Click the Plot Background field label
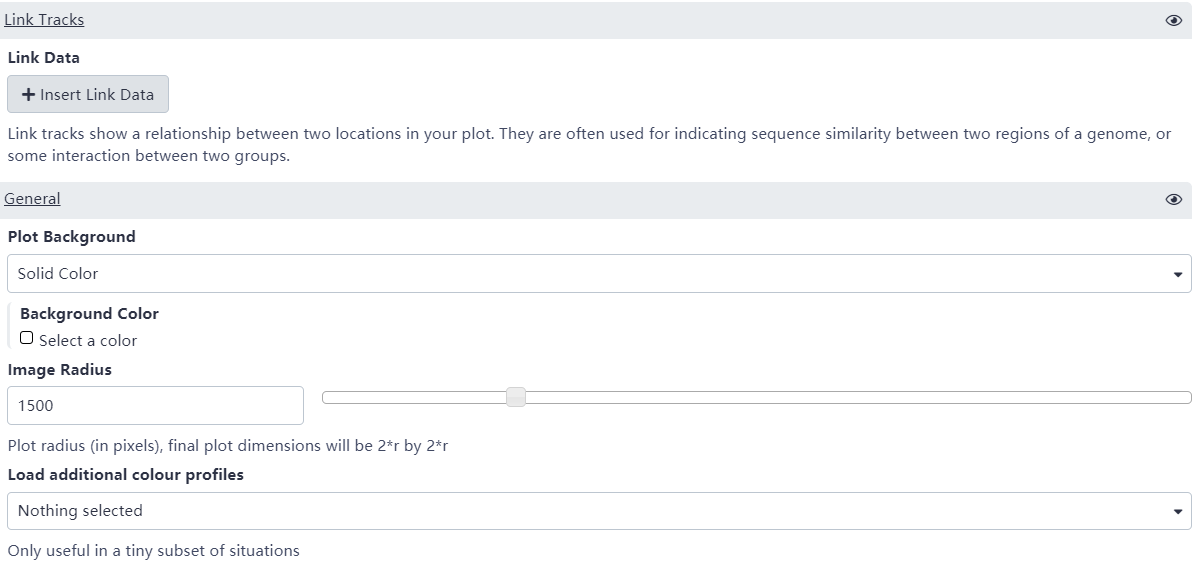The height and width of the screenshot is (568, 1198). pyautogui.click(x=71, y=237)
